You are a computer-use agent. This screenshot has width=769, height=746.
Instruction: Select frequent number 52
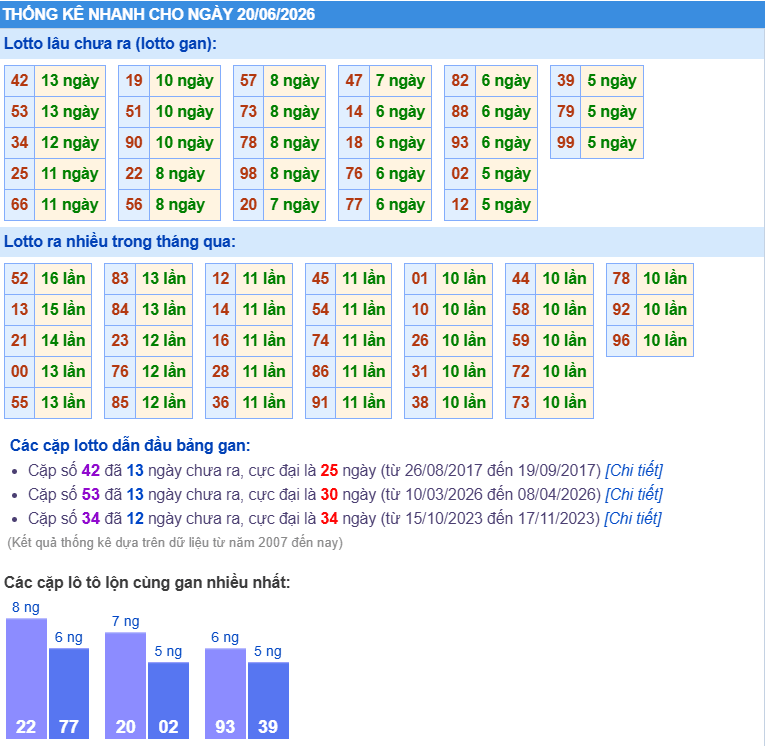click(20, 279)
